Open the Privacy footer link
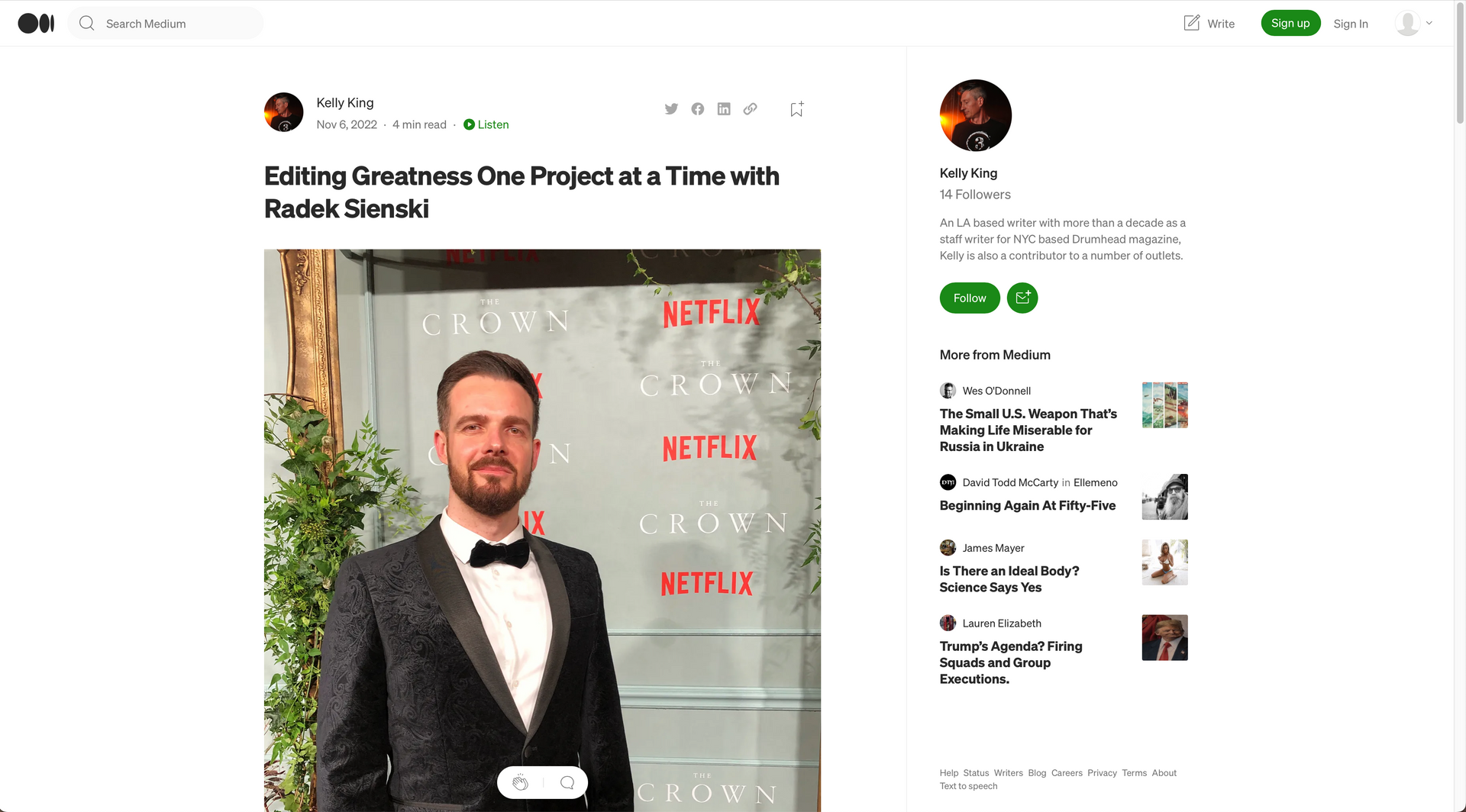This screenshot has height=812, width=1466. pos(1102,773)
